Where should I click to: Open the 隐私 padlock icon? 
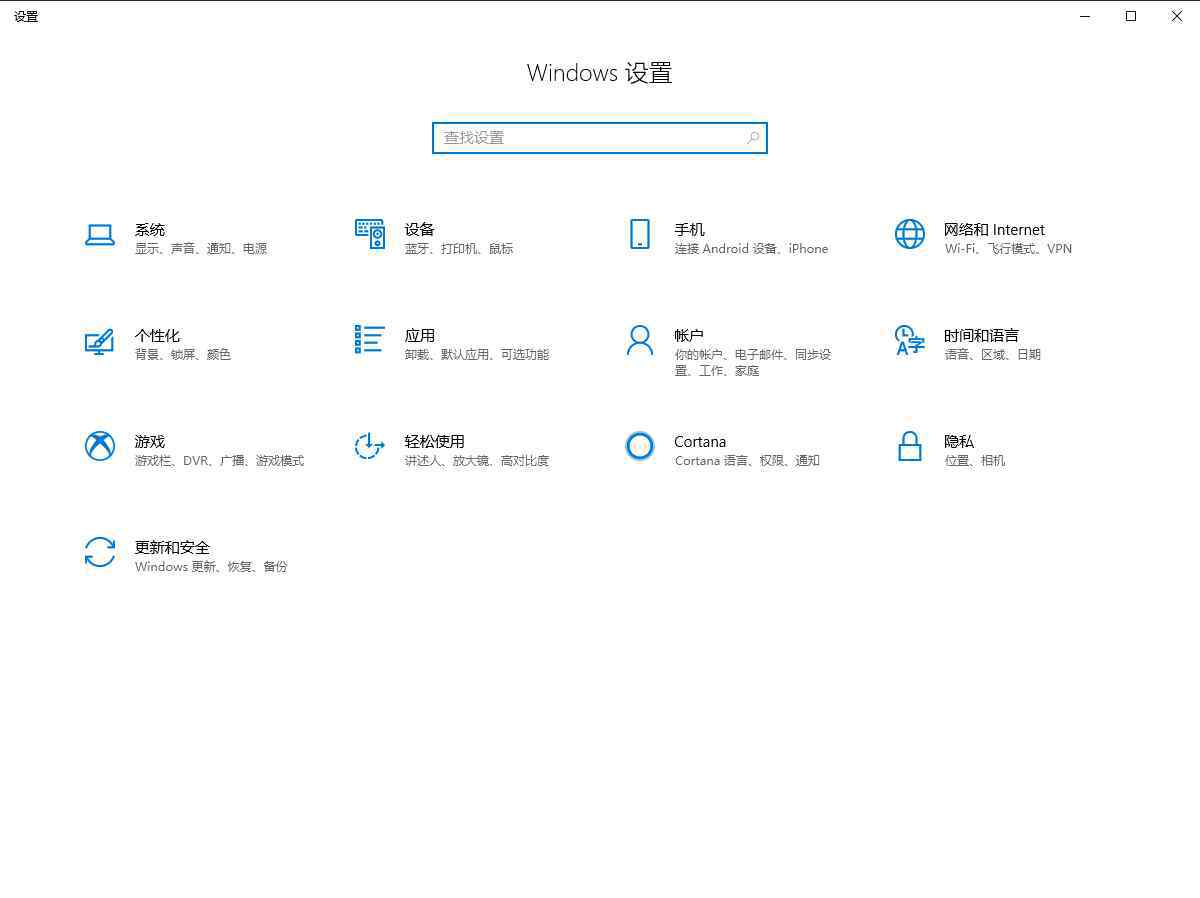pos(910,446)
